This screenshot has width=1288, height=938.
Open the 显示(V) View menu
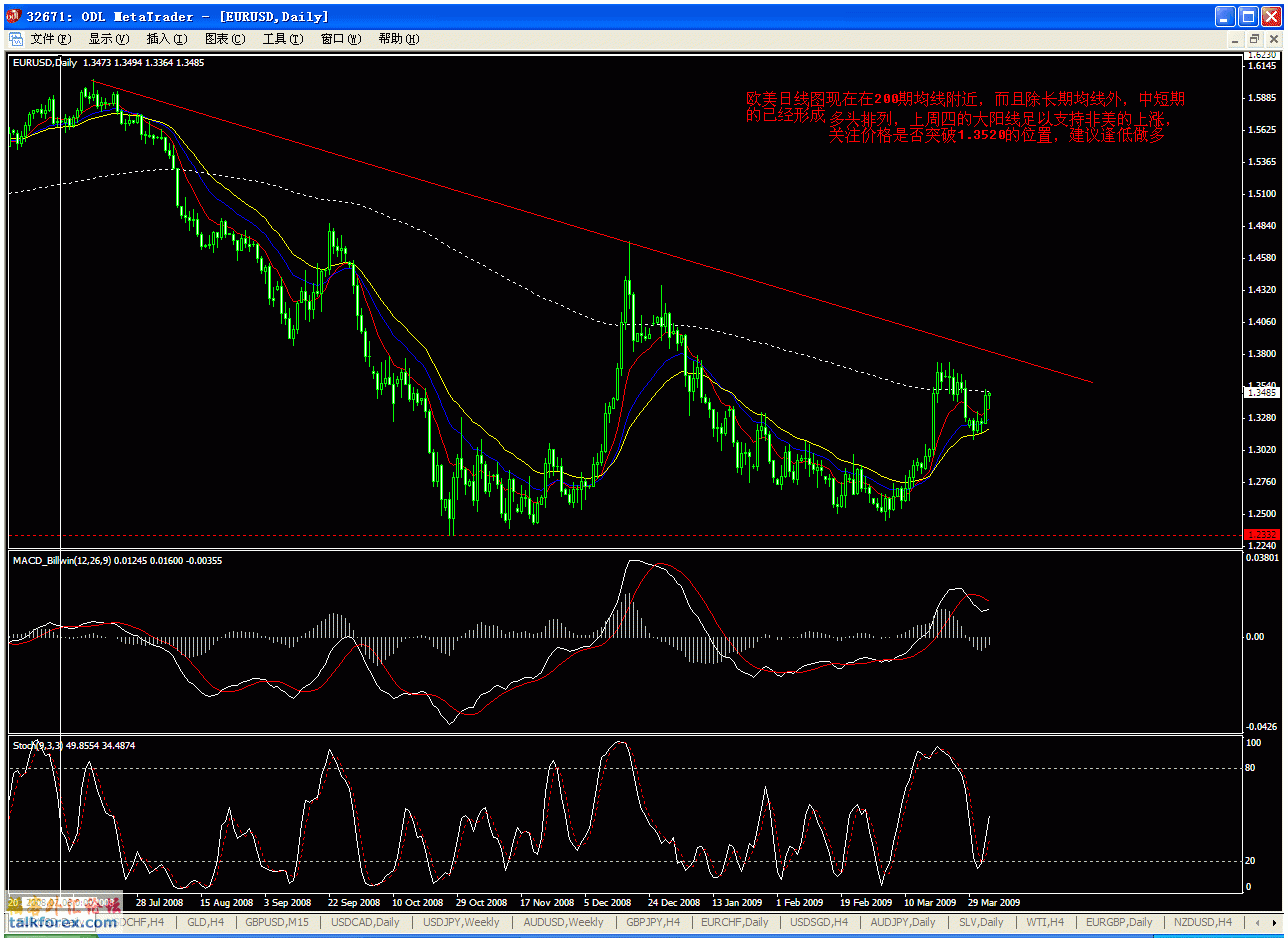coord(108,39)
